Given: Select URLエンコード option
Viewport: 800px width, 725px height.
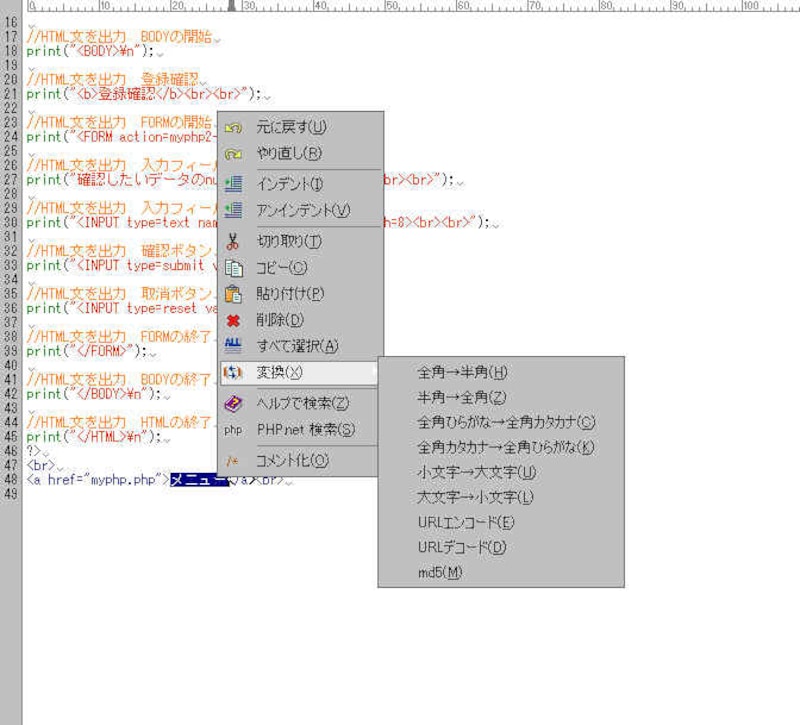Looking at the screenshot, I should point(466,522).
